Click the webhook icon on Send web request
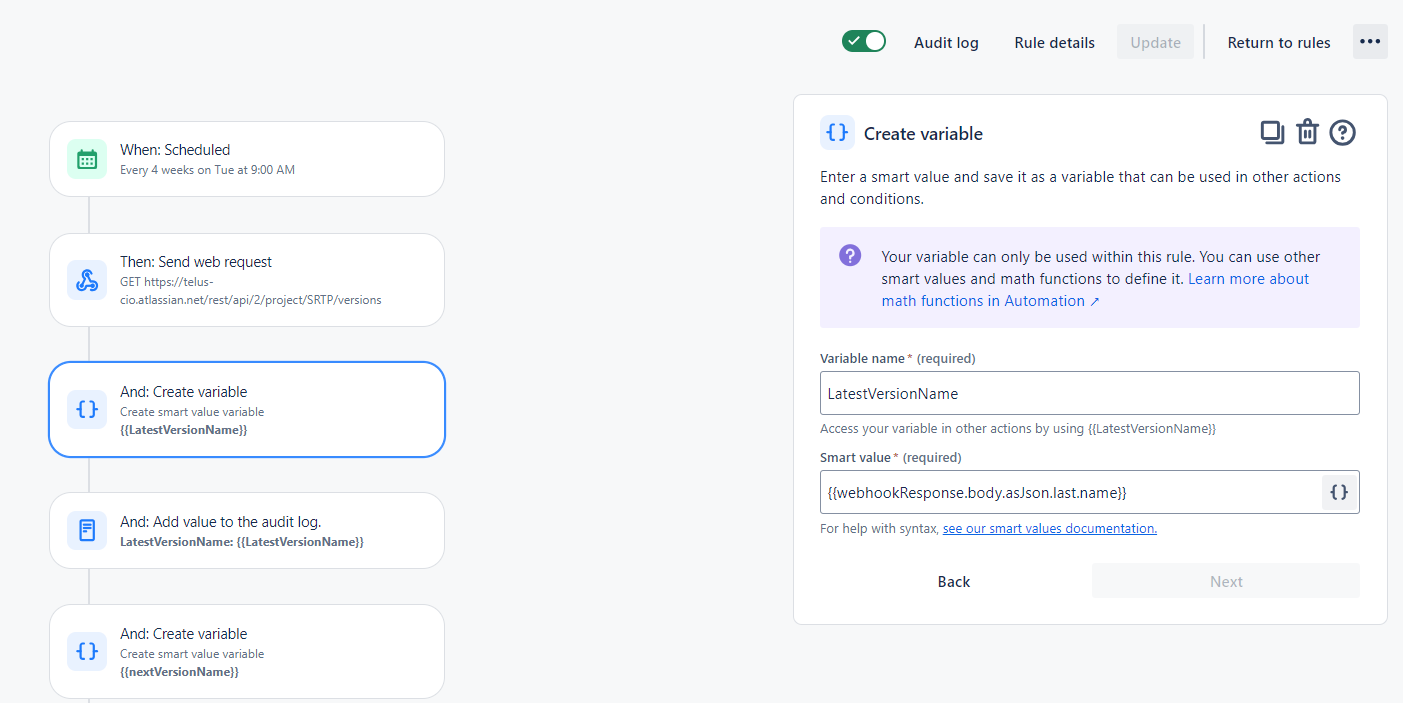 pos(87,280)
